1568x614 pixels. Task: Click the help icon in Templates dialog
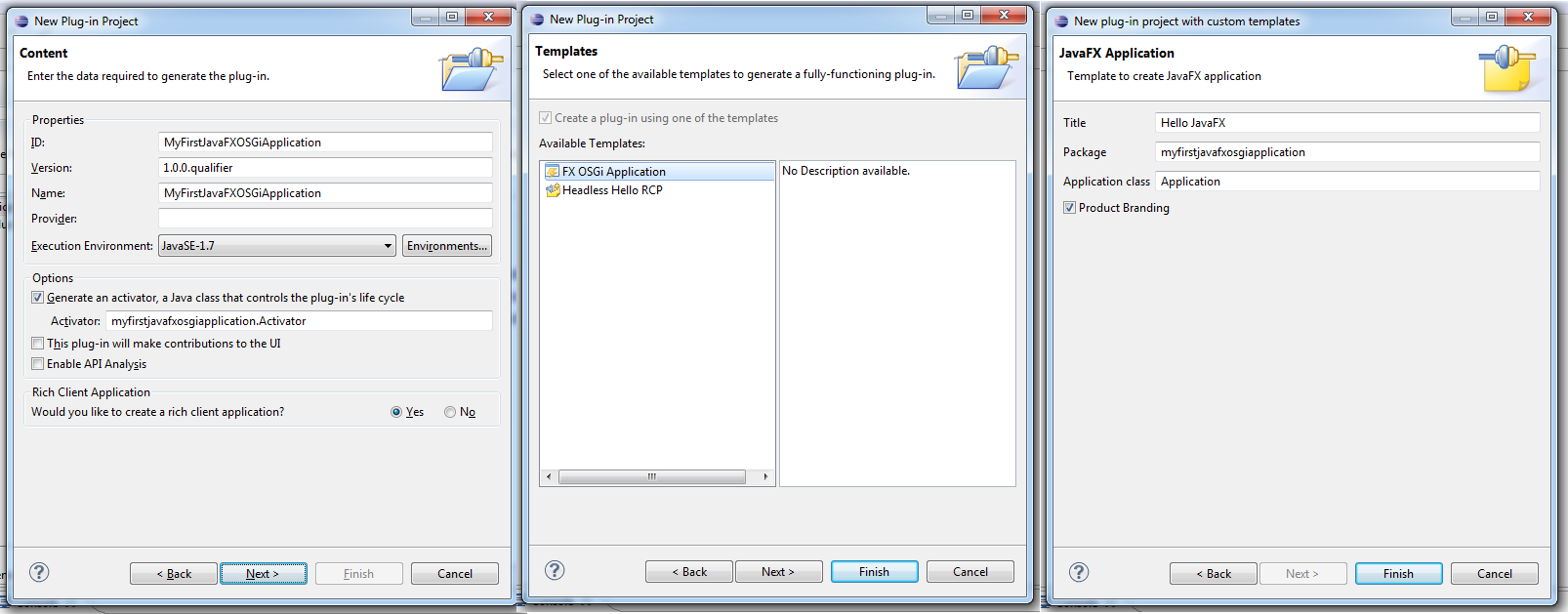555,570
